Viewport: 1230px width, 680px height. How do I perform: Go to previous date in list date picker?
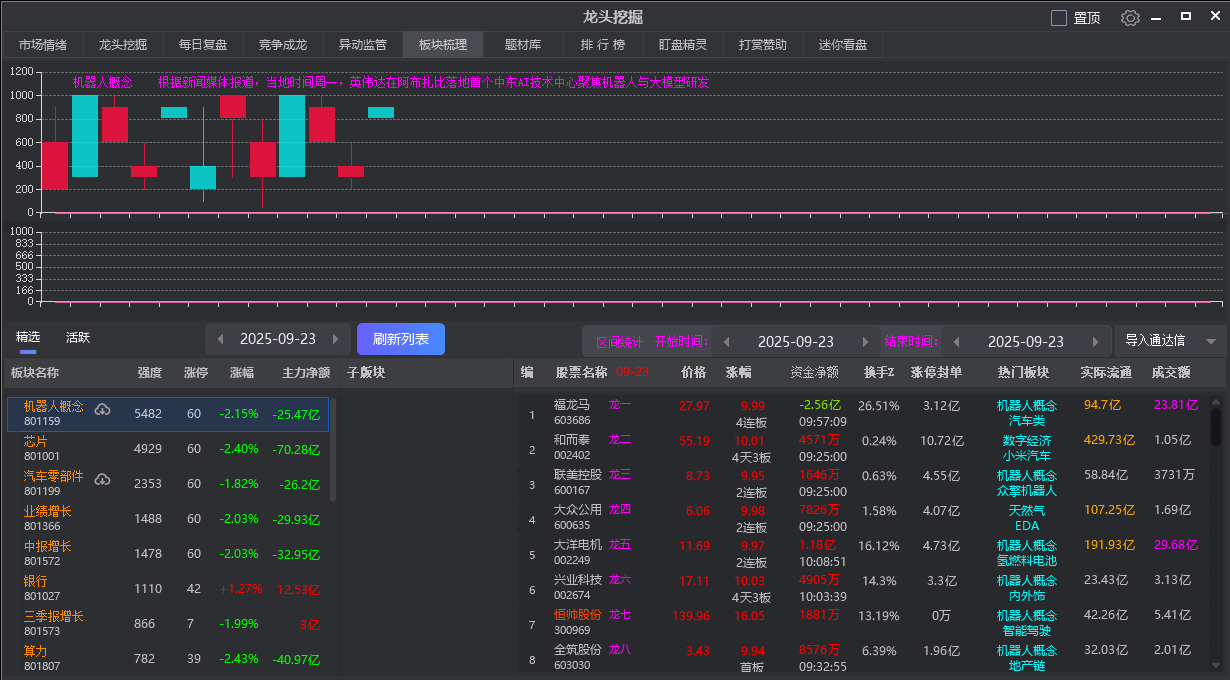click(221, 339)
